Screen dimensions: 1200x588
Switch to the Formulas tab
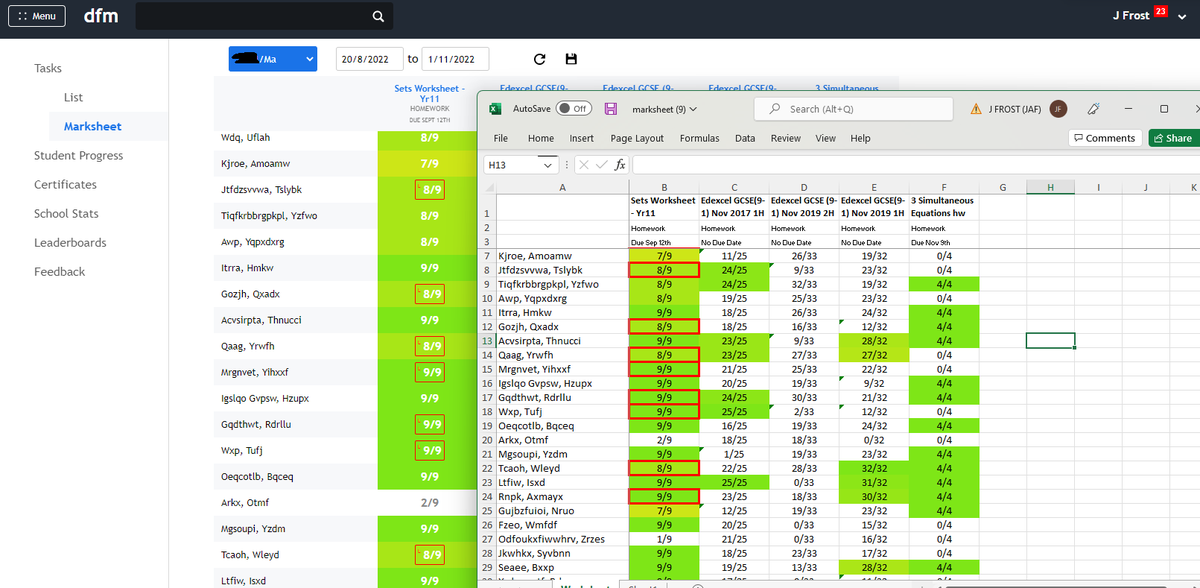(x=699, y=138)
